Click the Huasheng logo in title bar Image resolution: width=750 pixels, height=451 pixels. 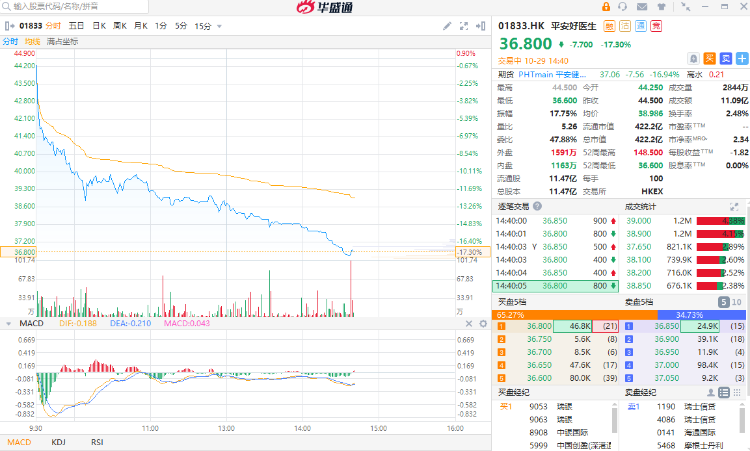point(325,7)
